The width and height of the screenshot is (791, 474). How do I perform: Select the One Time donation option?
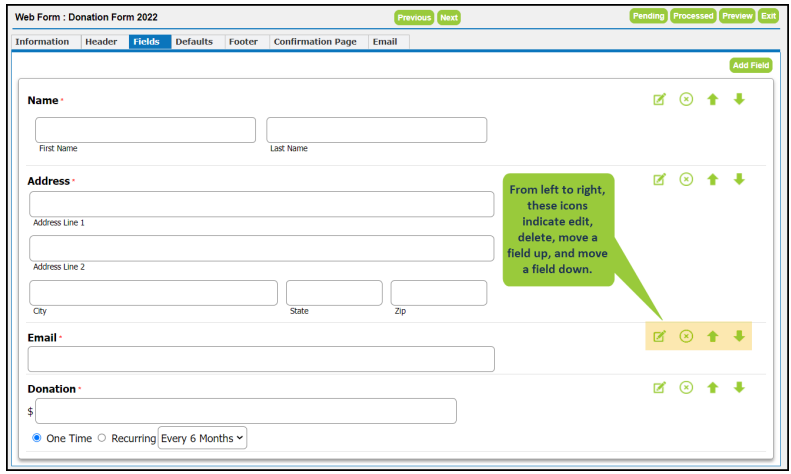pos(37,438)
